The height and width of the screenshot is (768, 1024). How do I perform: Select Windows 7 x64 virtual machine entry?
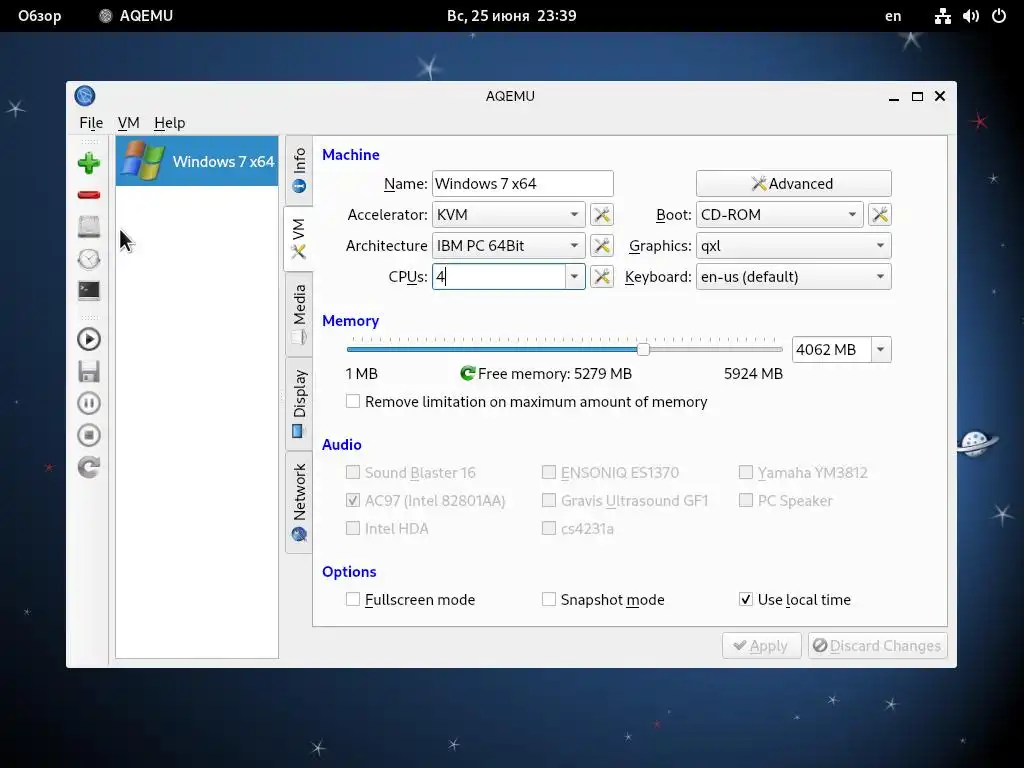pos(197,161)
